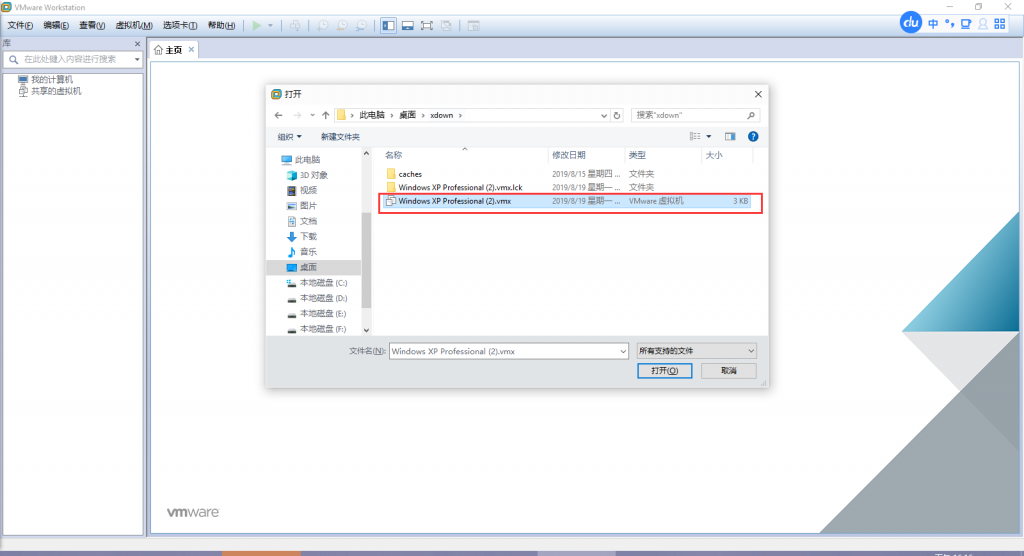The width and height of the screenshot is (1024, 556).
Task: Select 本地磁盘 (C:) in navigation pane
Action: point(323,284)
